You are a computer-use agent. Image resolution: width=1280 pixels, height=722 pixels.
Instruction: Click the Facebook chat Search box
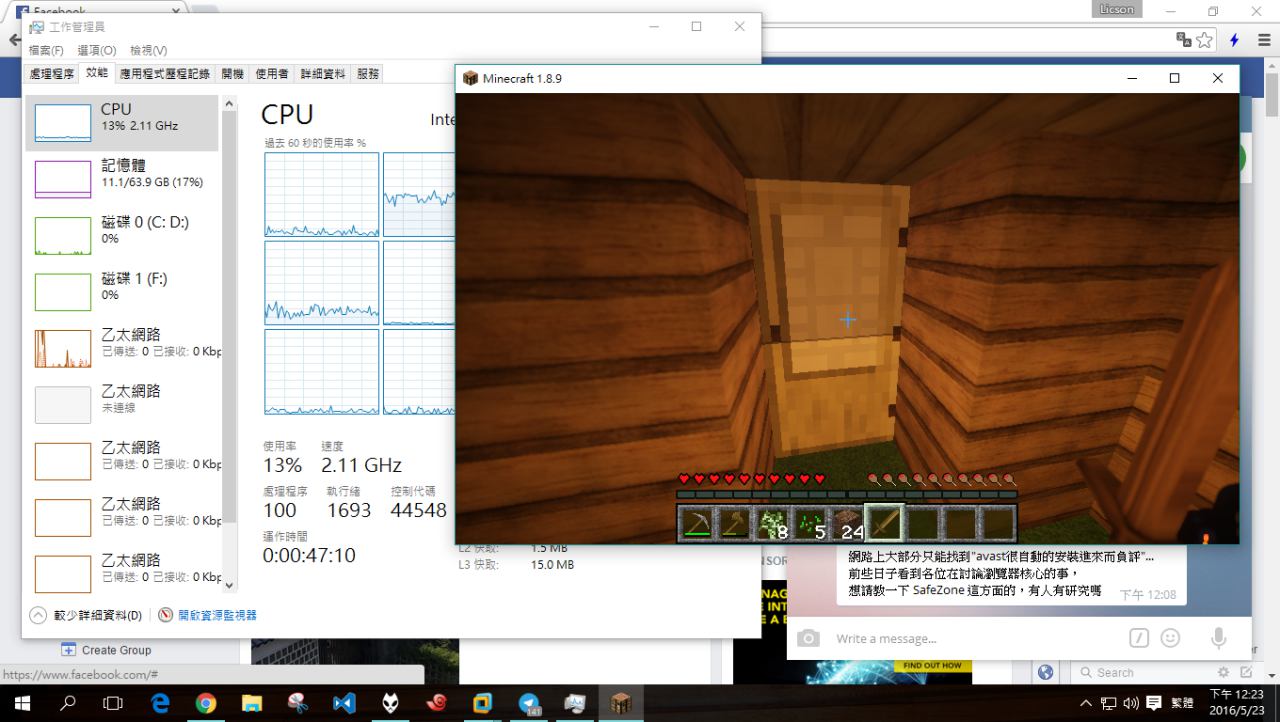pos(1140,673)
